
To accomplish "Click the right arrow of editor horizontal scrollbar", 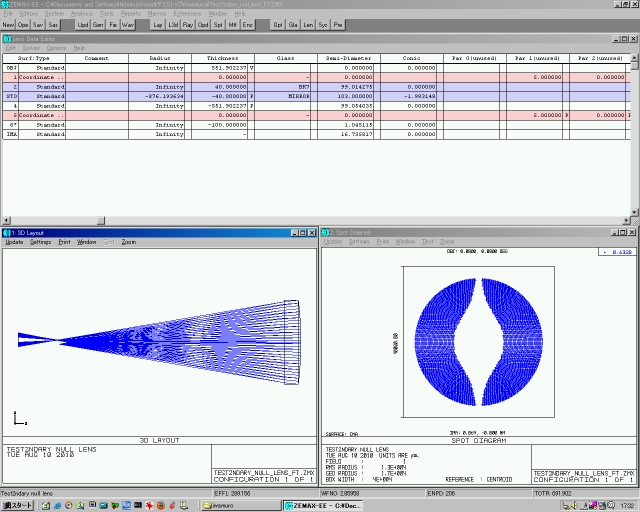I will click(627, 220).
